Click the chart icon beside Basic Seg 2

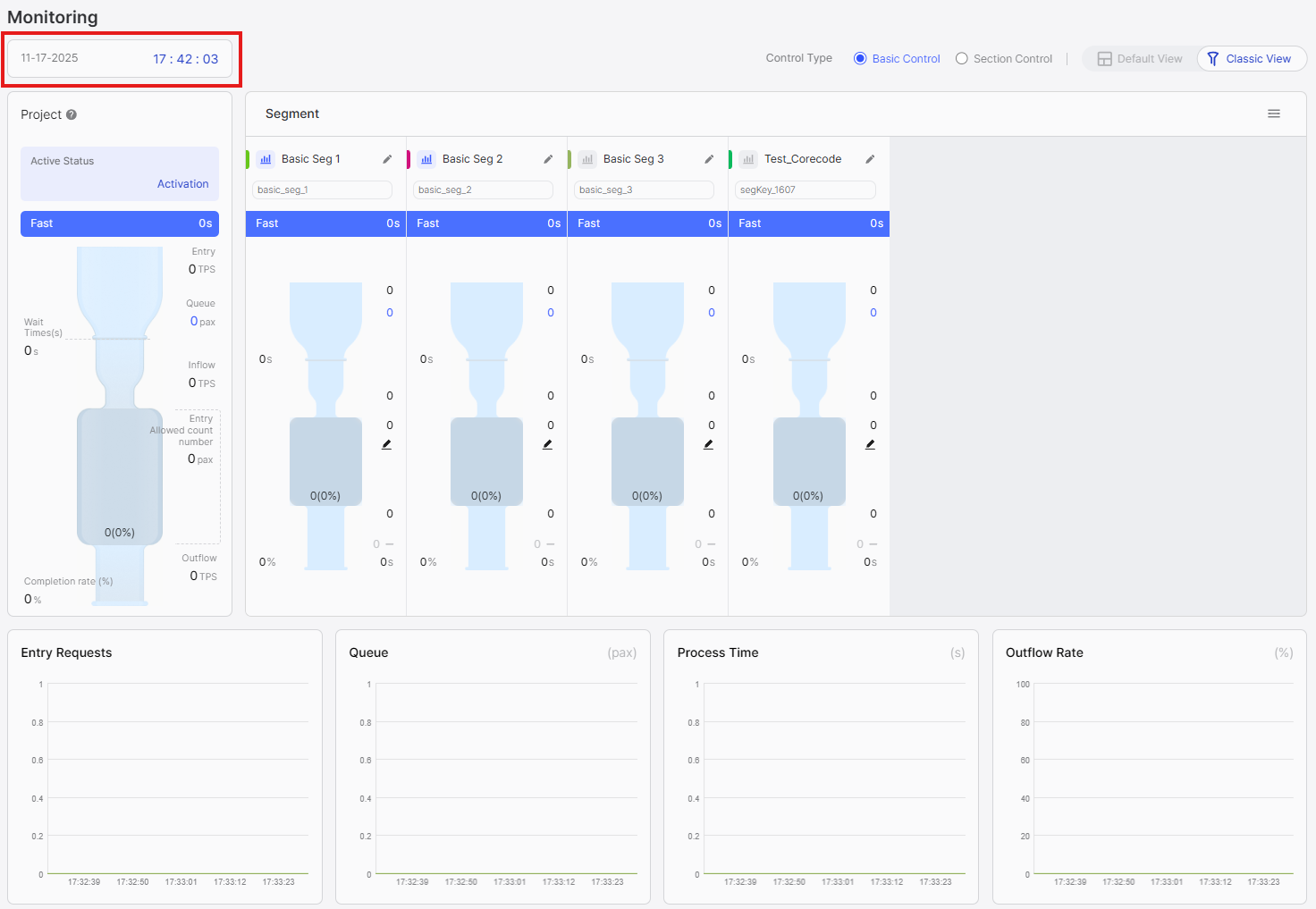tap(426, 159)
